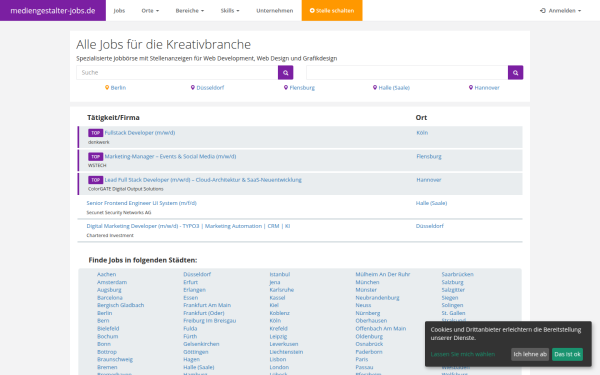Open Offenbach Am Main in the city list
The image size is (600, 375).
click(x=381, y=329)
